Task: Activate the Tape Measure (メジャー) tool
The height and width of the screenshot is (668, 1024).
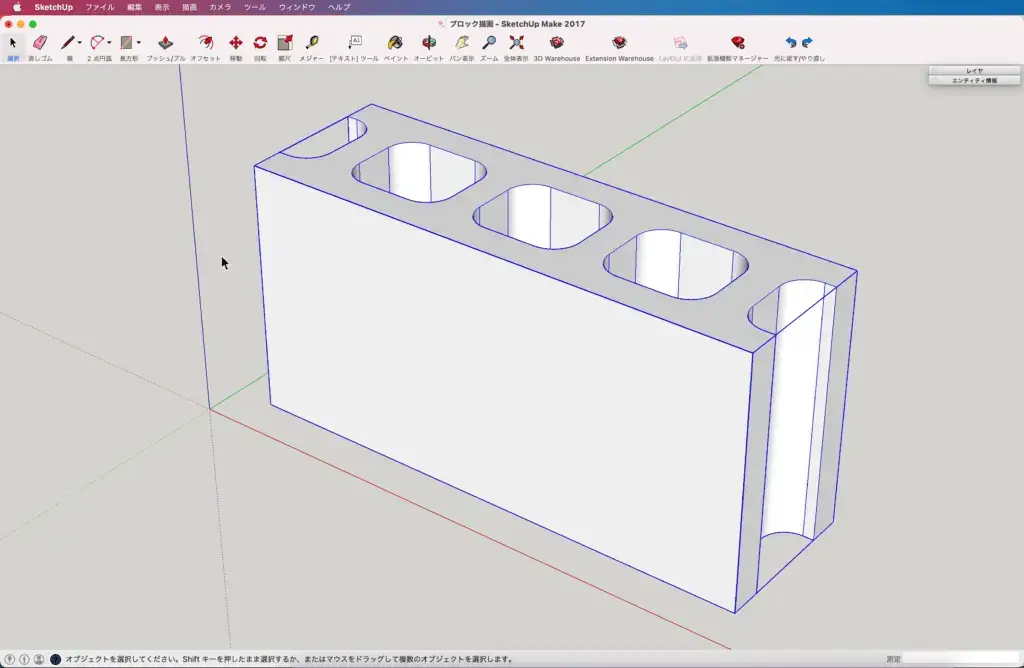Action: [311, 43]
